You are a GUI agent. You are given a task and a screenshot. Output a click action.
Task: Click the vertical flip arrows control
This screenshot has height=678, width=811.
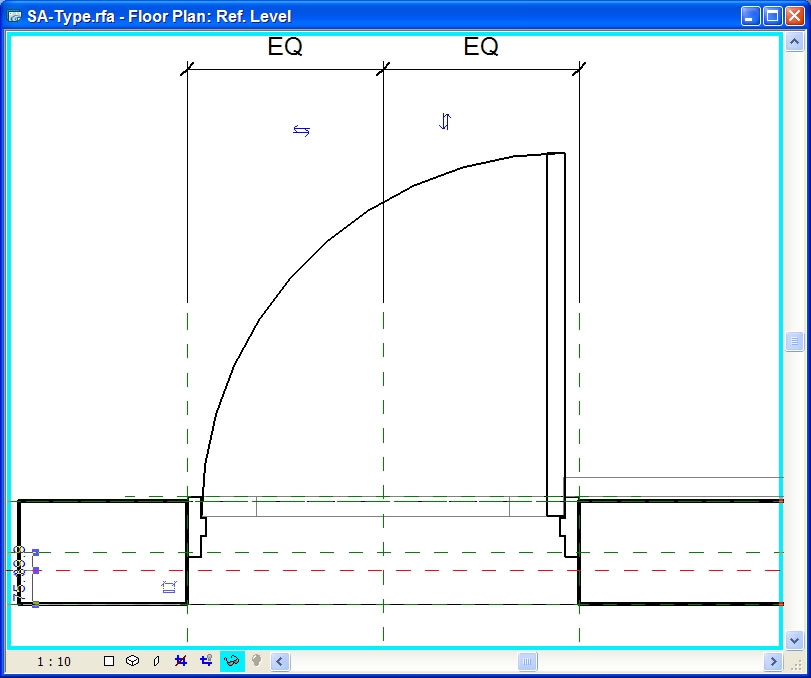click(x=445, y=122)
